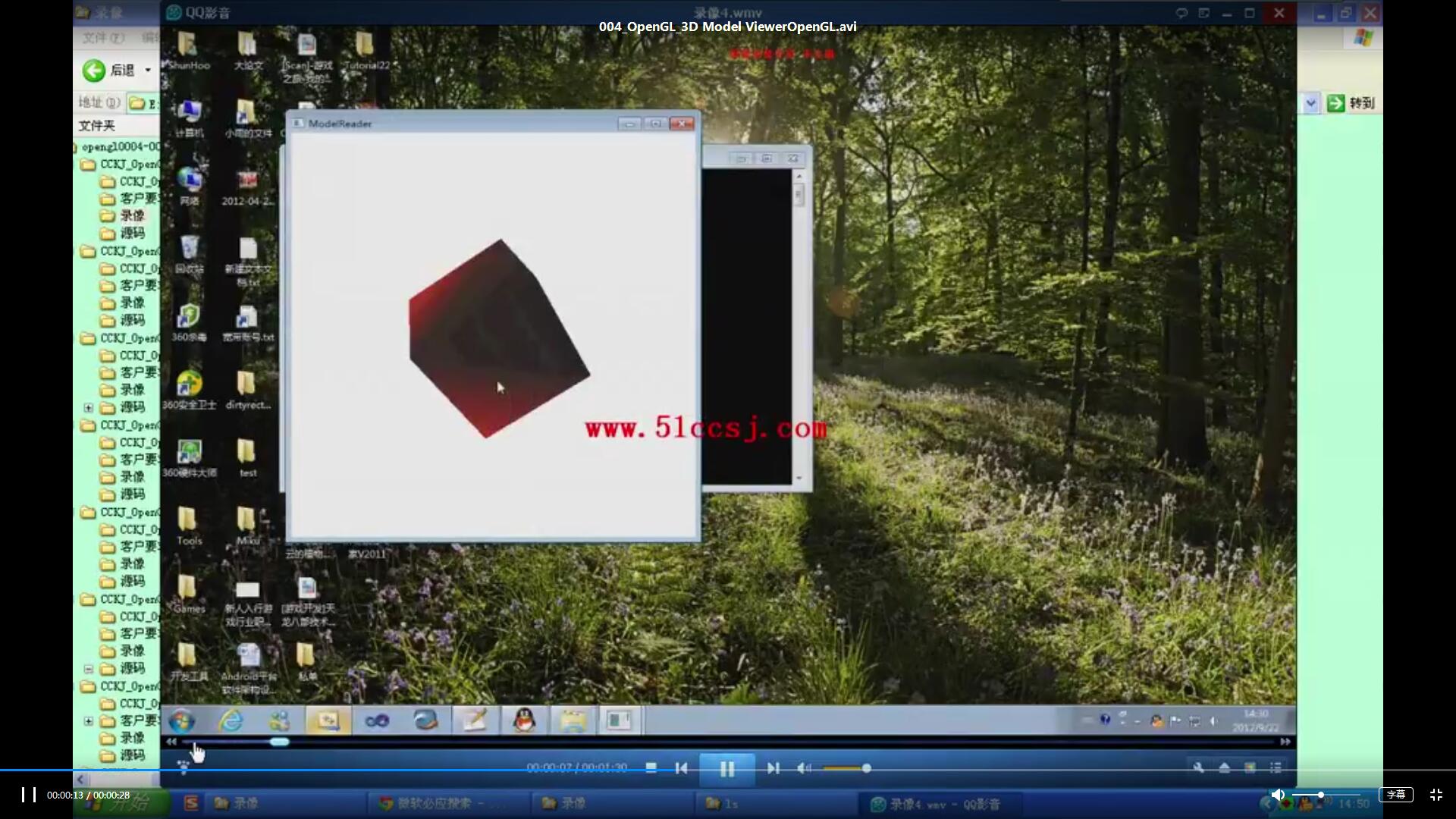Mute the outer player's speaker icon
The height and width of the screenshot is (819, 1456).
[x=1278, y=795]
